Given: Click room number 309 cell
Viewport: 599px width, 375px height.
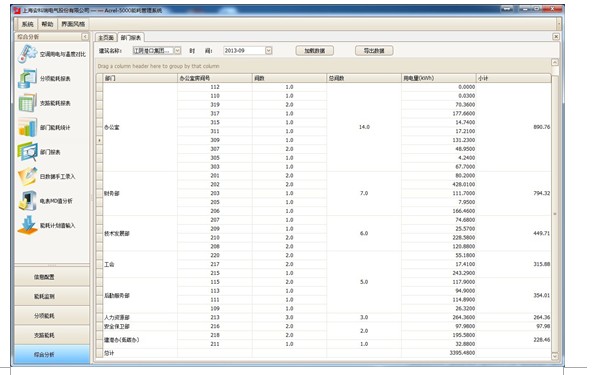Looking at the screenshot, I should [215, 140].
